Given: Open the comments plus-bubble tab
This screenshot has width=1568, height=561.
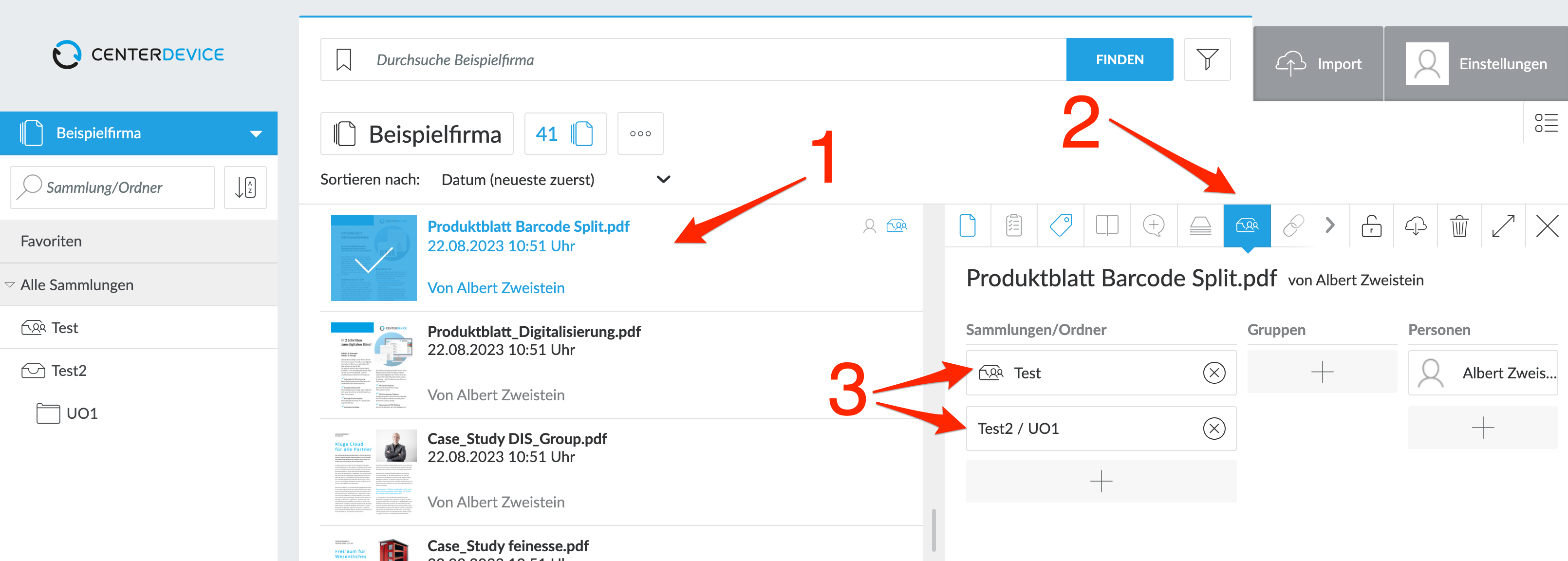Looking at the screenshot, I should pos(1154,226).
